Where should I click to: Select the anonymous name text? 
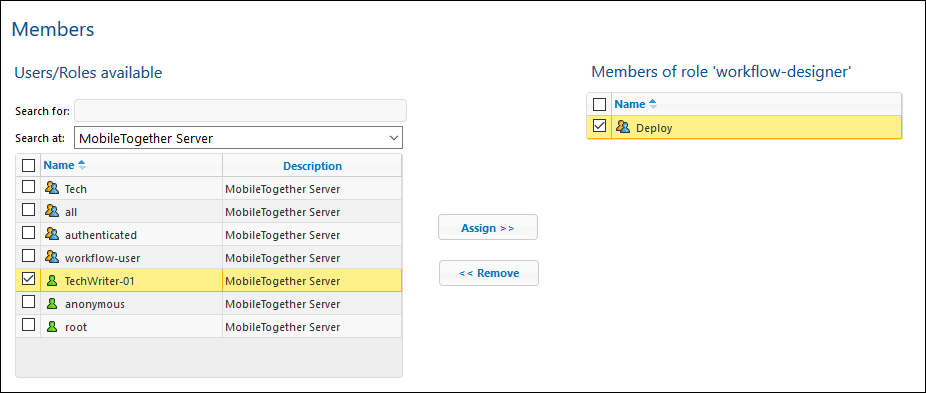pos(94,304)
